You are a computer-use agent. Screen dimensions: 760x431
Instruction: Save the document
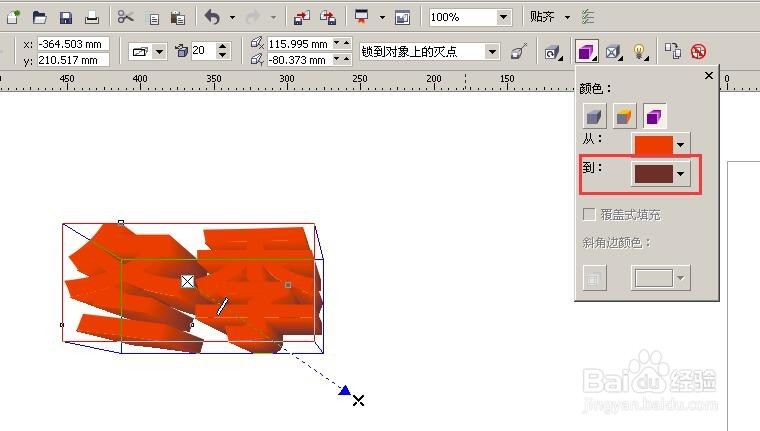click(x=65, y=18)
